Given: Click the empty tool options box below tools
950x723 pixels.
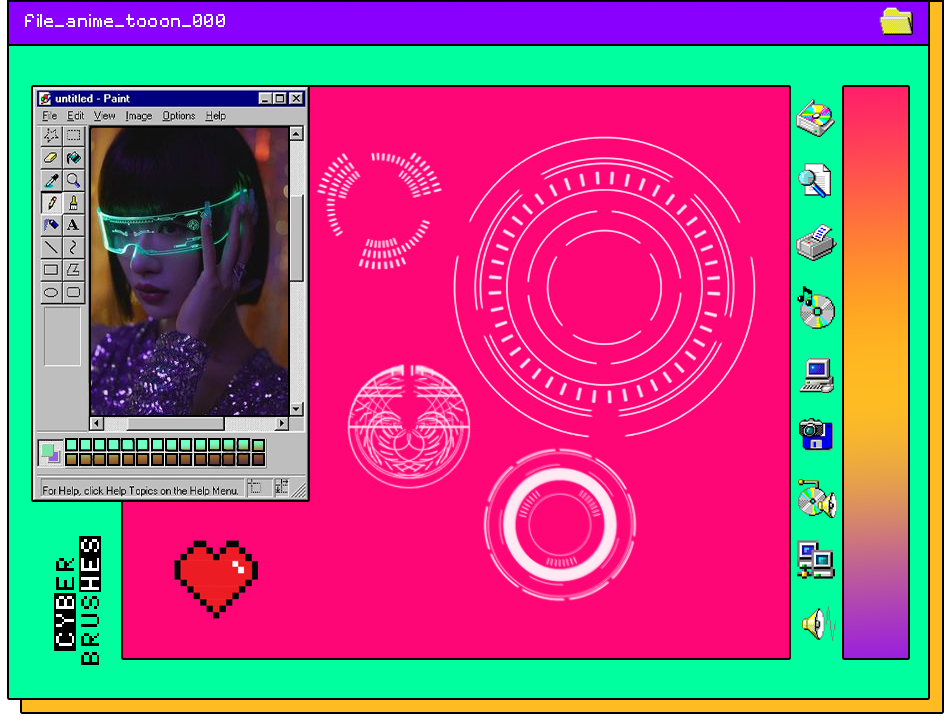Looking at the screenshot, I should point(62,336).
